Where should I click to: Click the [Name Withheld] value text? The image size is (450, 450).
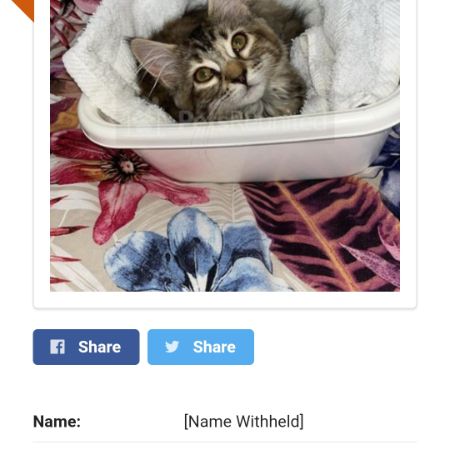coord(244,421)
